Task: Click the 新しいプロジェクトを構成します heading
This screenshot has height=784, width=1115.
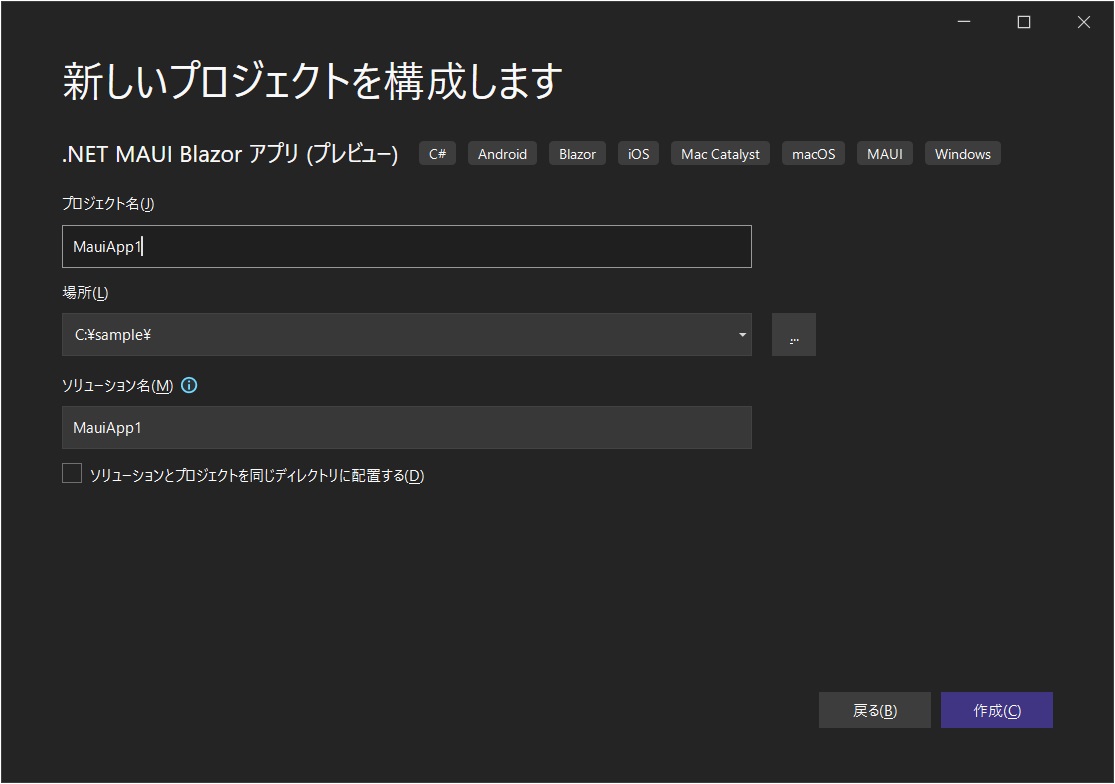Action: pos(312,80)
